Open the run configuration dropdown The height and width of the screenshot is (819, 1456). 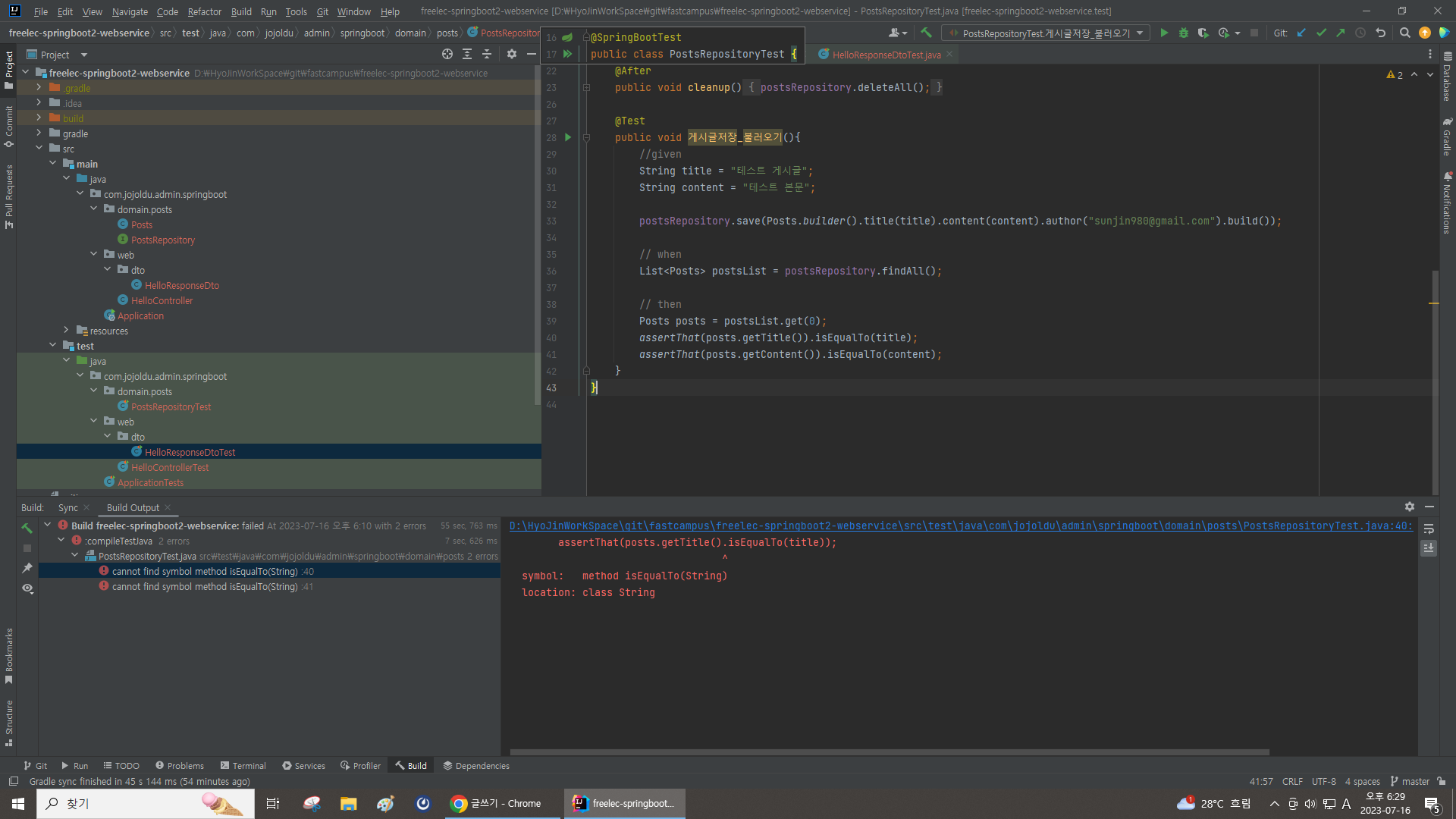pyautogui.click(x=1140, y=33)
